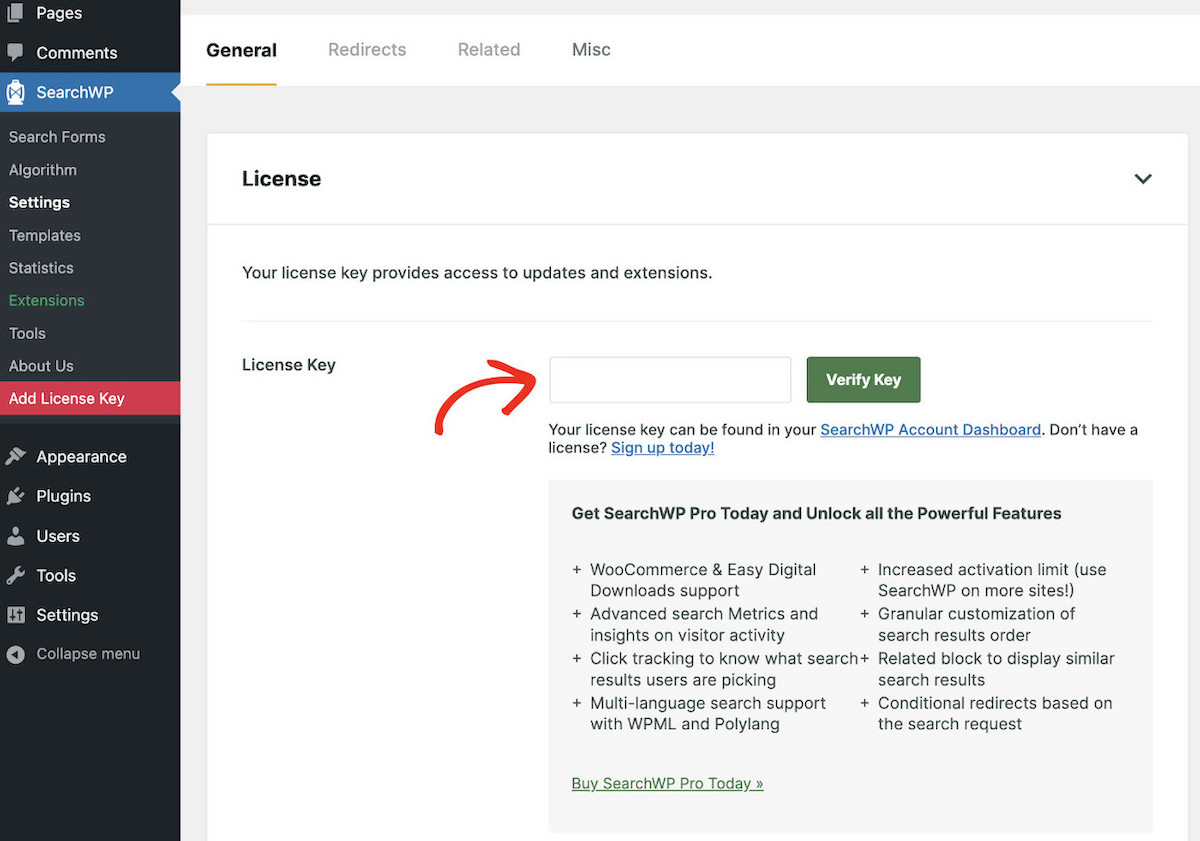
Task: Open the Extensions submenu entry
Action: pyautogui.click(x=46, y=300)
